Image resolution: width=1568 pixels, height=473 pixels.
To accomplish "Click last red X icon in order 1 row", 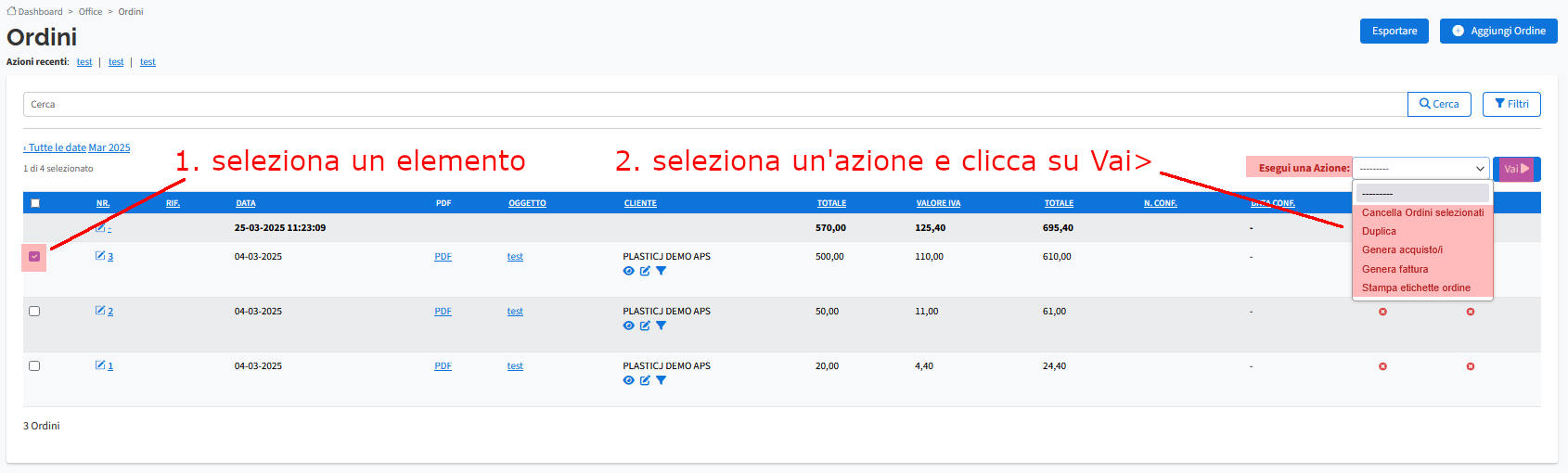I will [1471, 366].
